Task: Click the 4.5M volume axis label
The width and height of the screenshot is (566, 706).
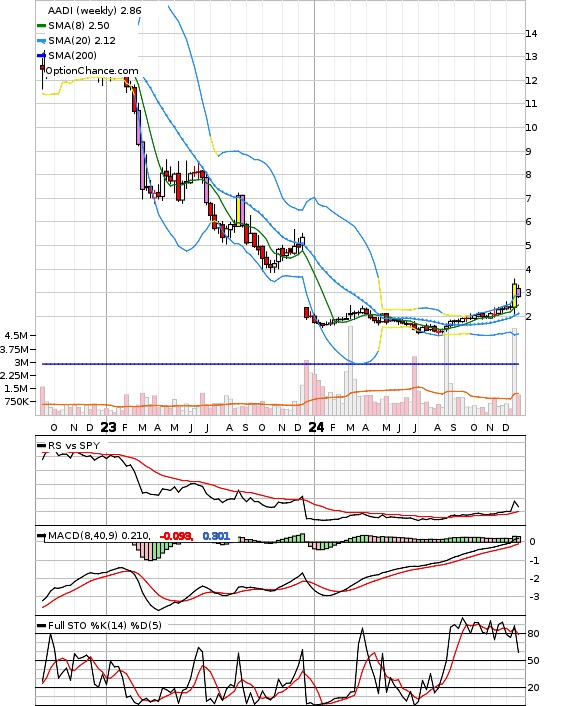Action: (x=16, y=335)
